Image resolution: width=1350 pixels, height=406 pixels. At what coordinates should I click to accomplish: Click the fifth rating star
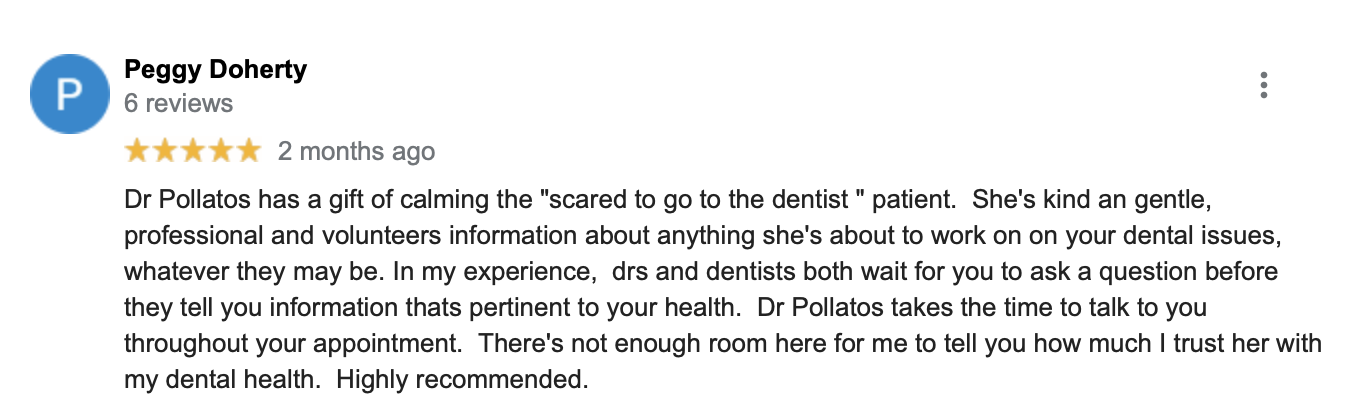[x=248, y=151]
